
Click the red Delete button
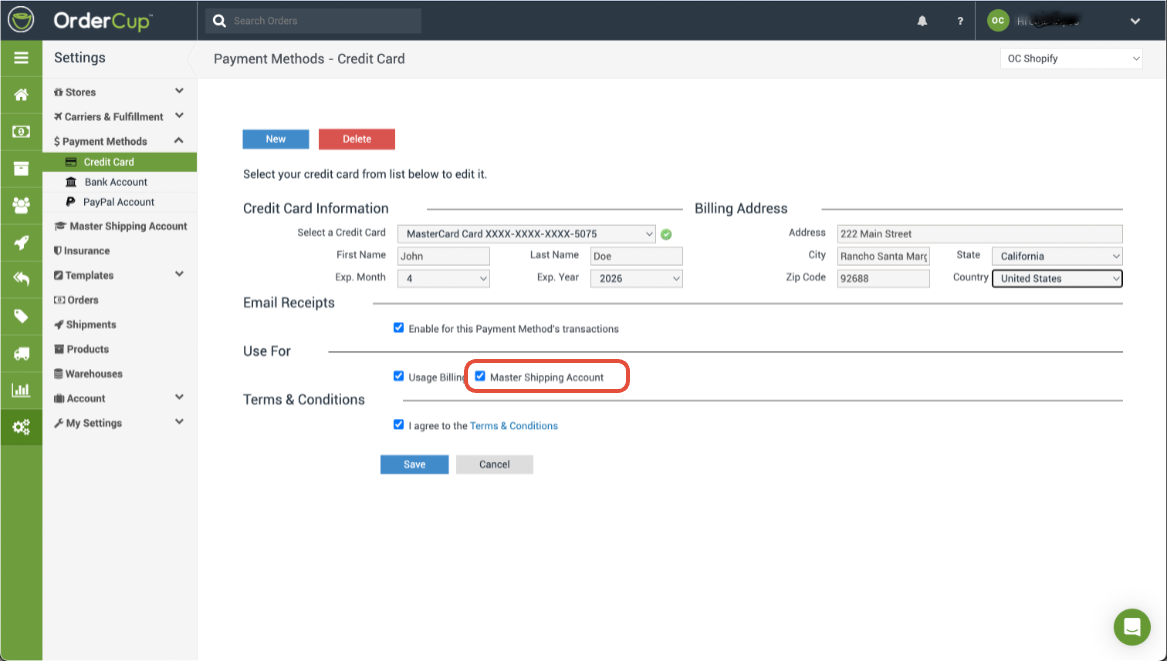357,139
